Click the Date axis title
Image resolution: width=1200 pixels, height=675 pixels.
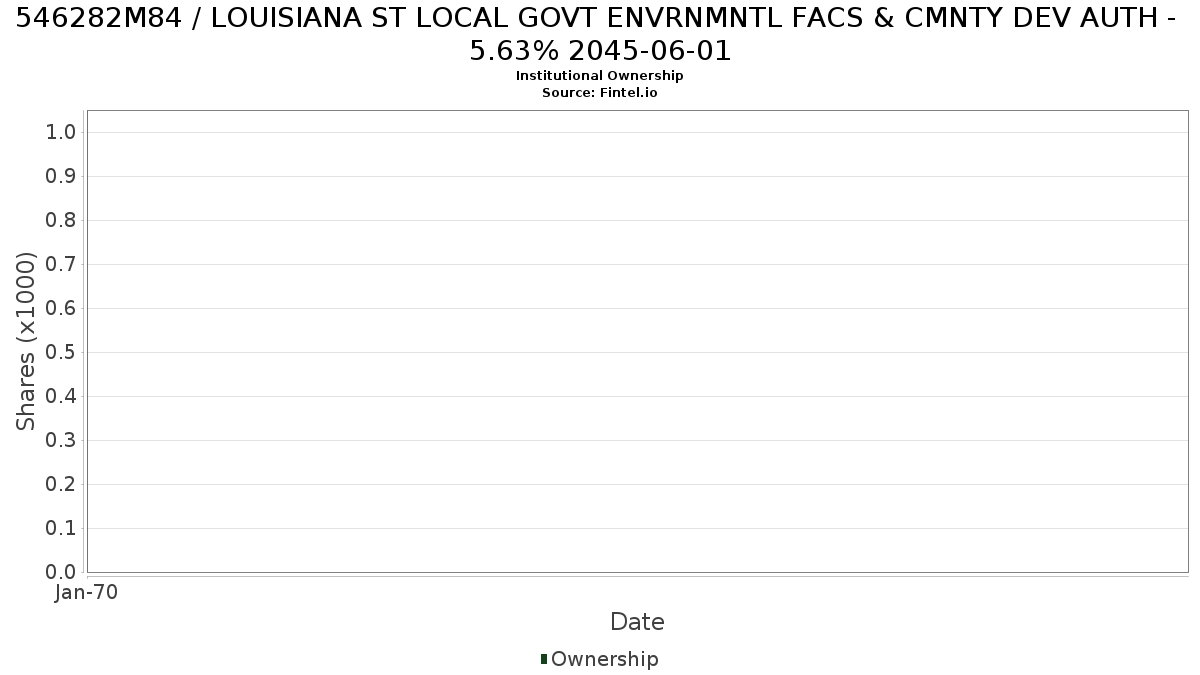637,622
